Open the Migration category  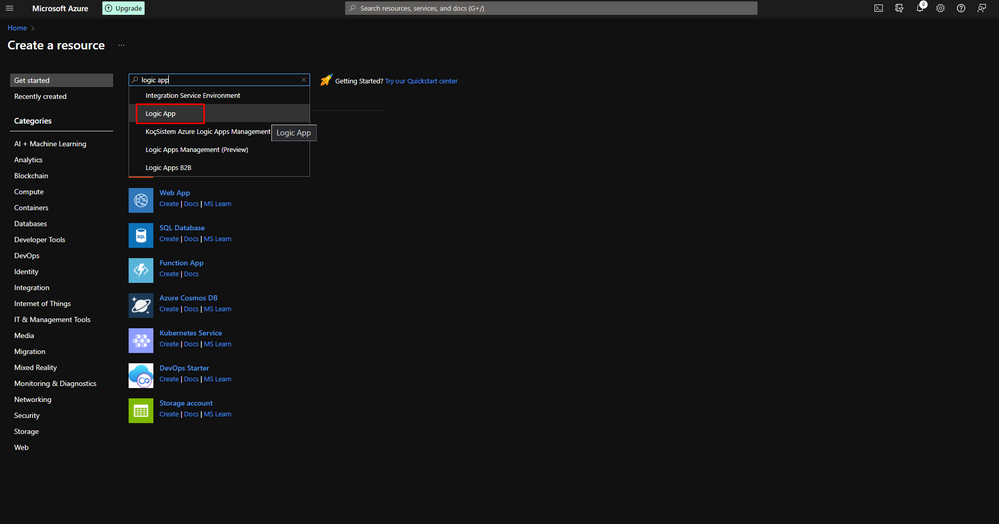coord(29,351)
